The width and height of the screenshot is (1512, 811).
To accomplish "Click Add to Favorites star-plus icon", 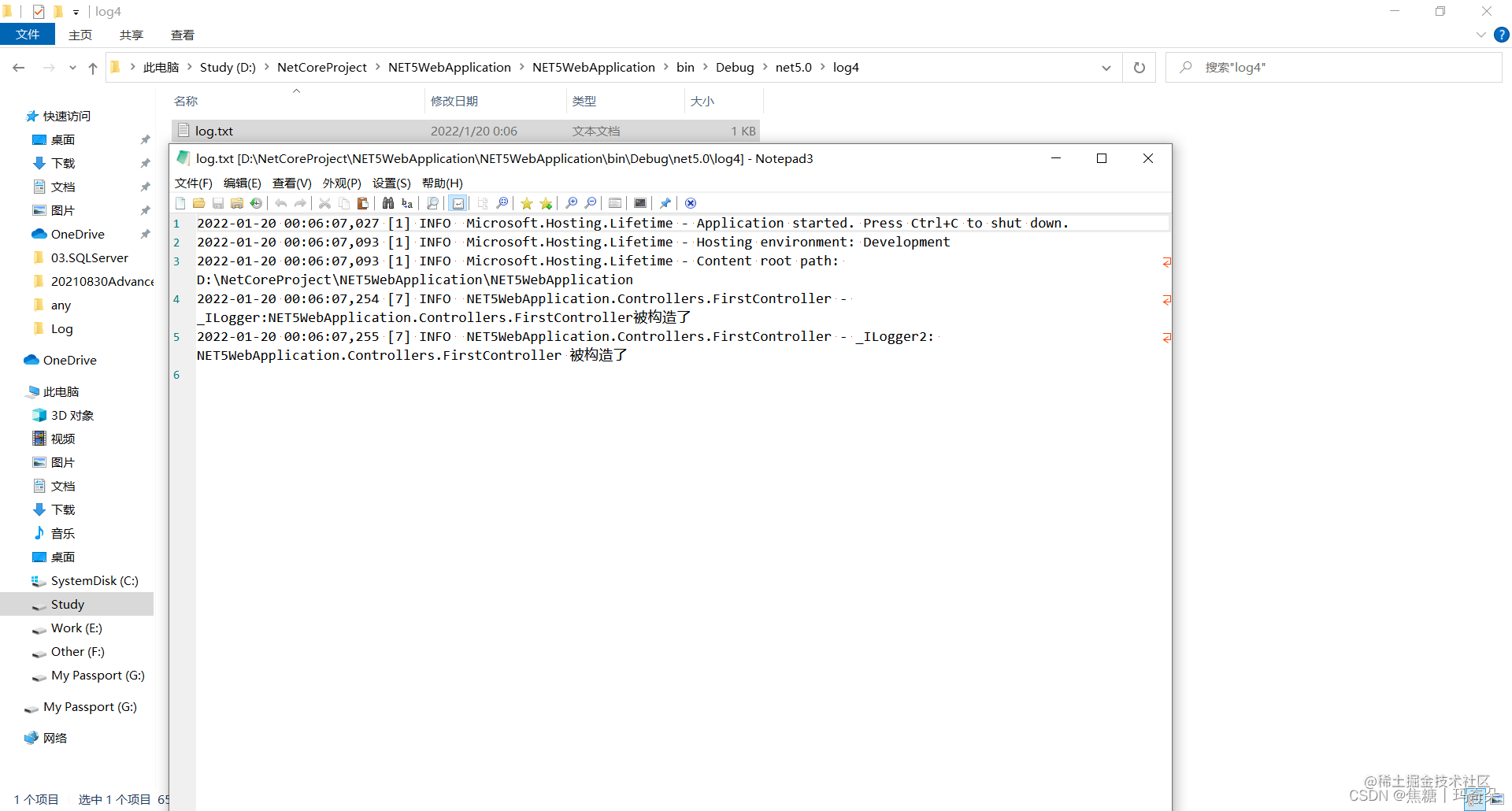I will (x=546, y=203).
